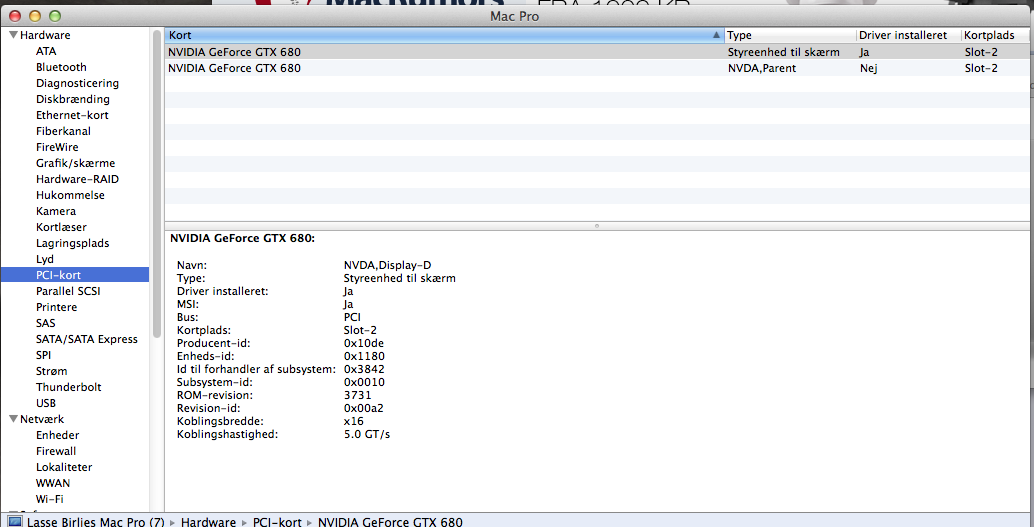Select Bluetooth in the sidebar
Screen dimensions: 1034x527
(61, 67)
